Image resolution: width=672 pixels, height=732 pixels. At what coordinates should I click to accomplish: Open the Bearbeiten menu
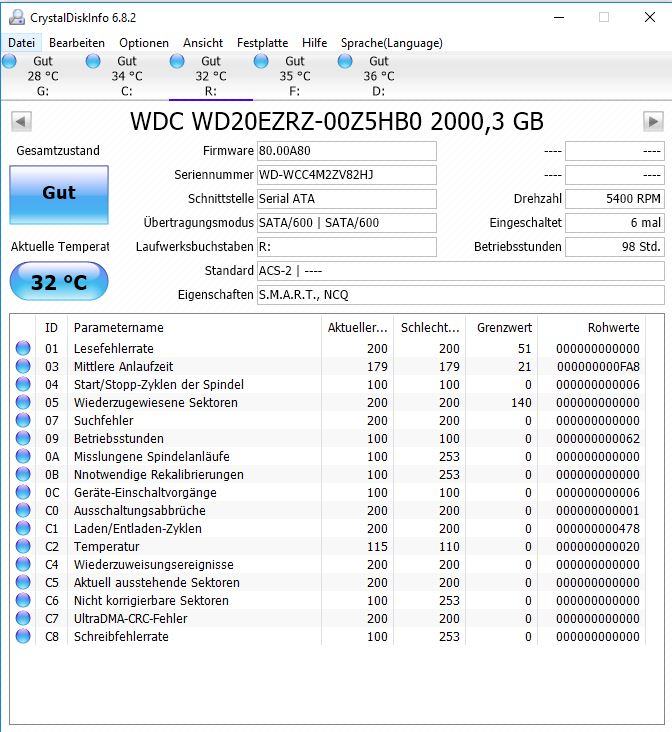tap(77, 43)
